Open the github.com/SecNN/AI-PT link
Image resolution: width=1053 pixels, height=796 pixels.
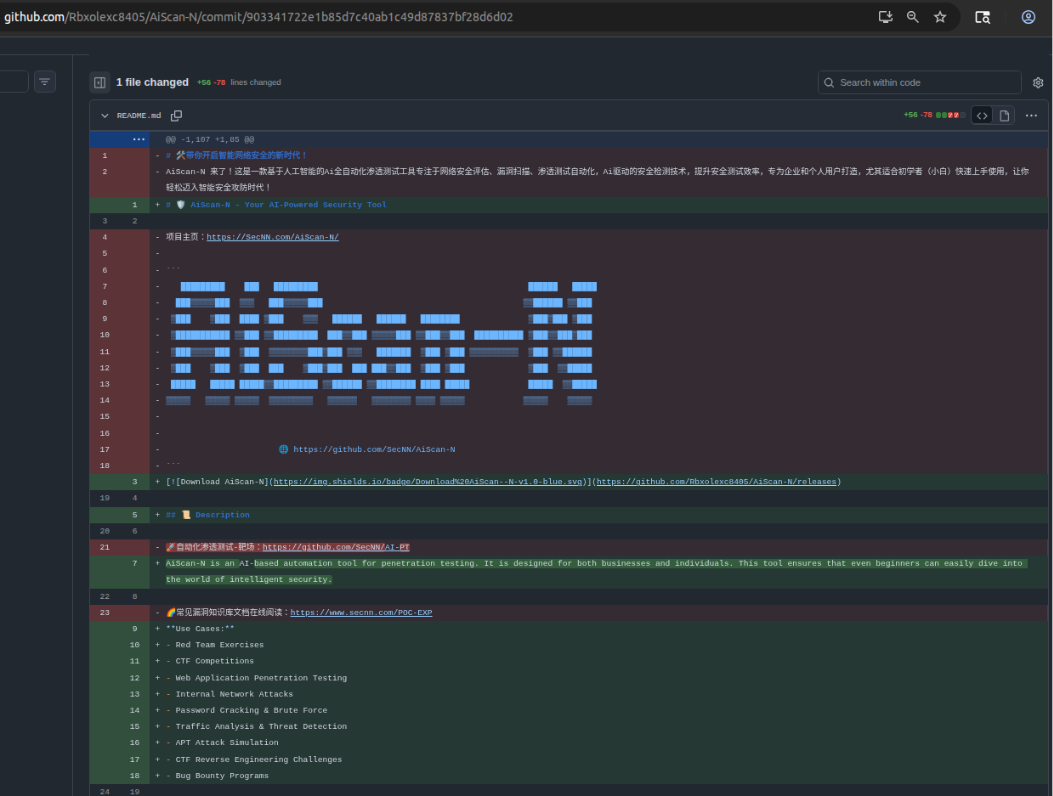(x=335, y=547)
